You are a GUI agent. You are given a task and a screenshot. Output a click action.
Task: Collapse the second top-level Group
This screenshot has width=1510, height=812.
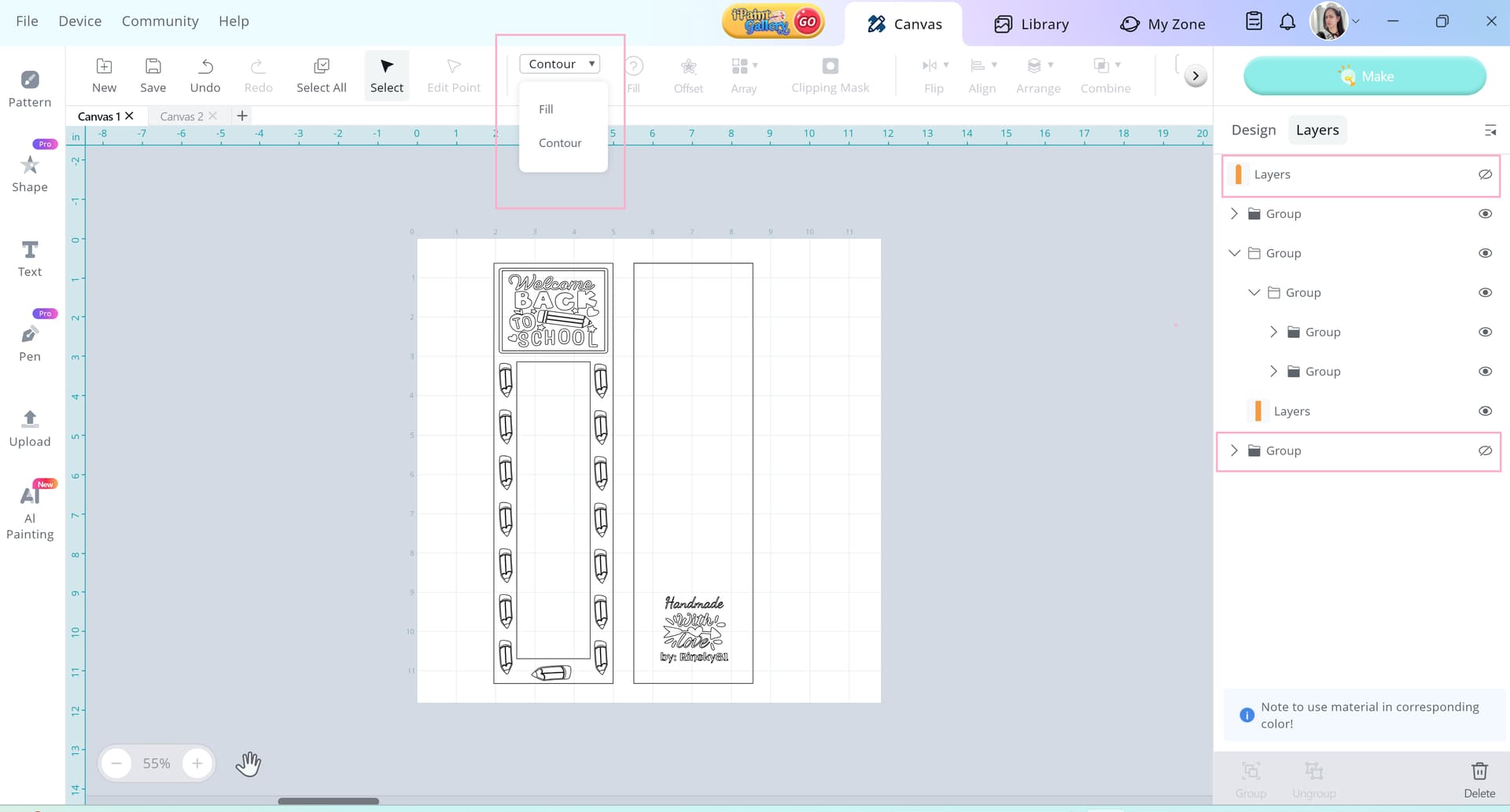(x=1234, y=253)
